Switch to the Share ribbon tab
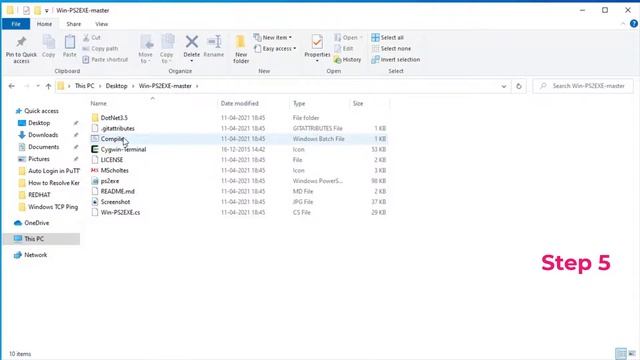 tap(74, 24)
